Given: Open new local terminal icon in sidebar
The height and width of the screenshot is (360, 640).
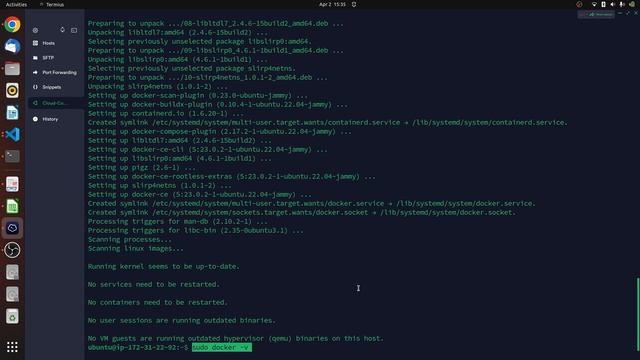Looking at the screenshot, I should [74, 30].
